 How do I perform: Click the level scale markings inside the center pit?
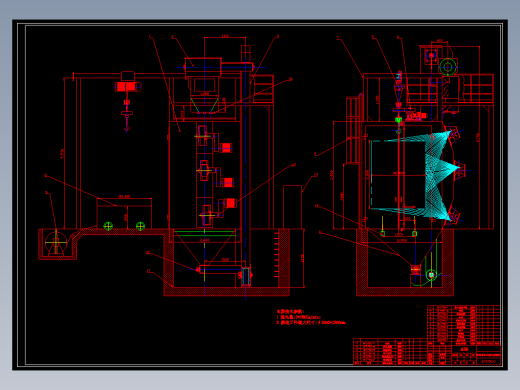point(276,255)
